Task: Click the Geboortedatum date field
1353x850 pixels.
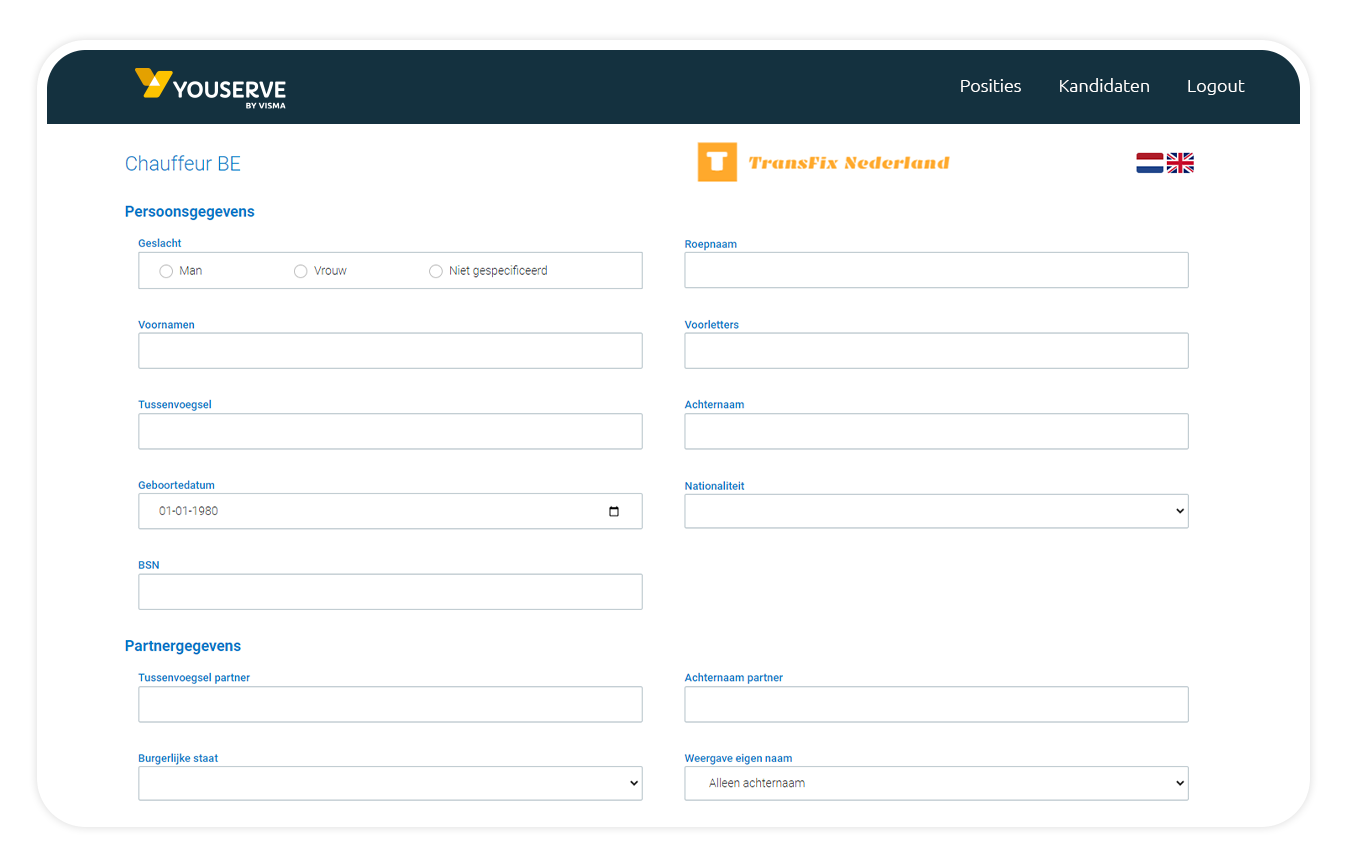Action: (x=390, y=511)
